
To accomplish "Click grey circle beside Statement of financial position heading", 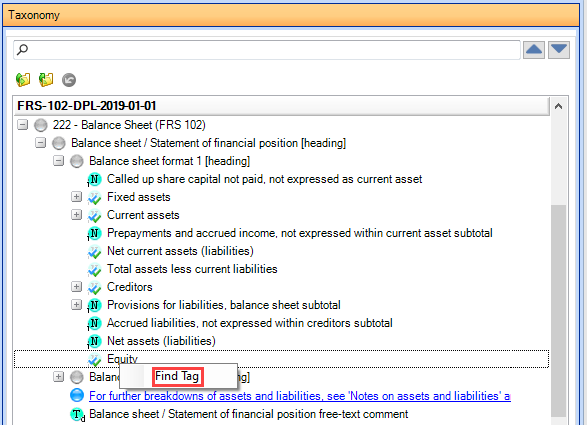I will 59,143.
